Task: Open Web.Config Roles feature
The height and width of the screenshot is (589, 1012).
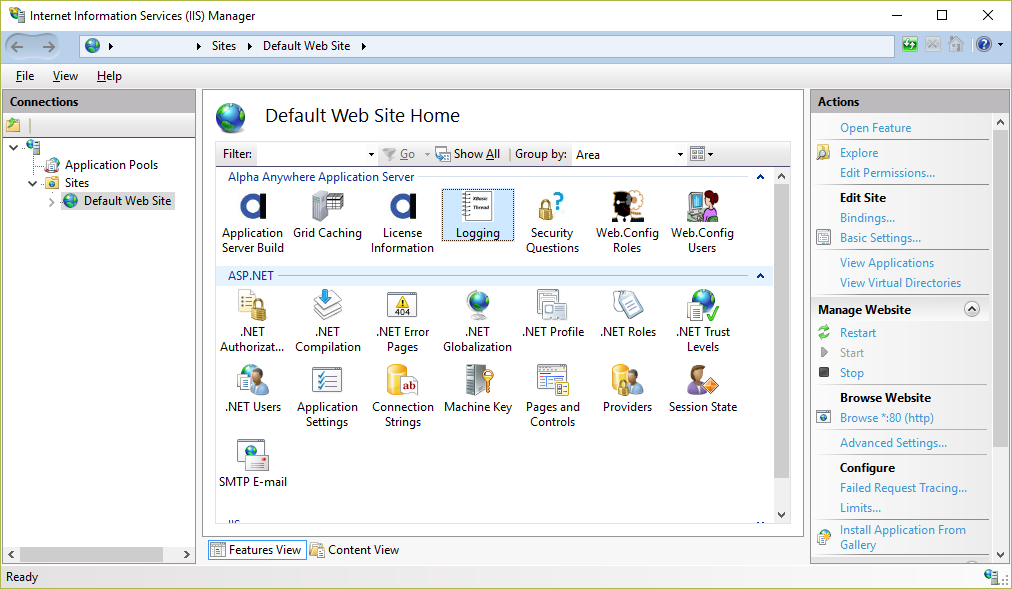Action: point(627,223)
